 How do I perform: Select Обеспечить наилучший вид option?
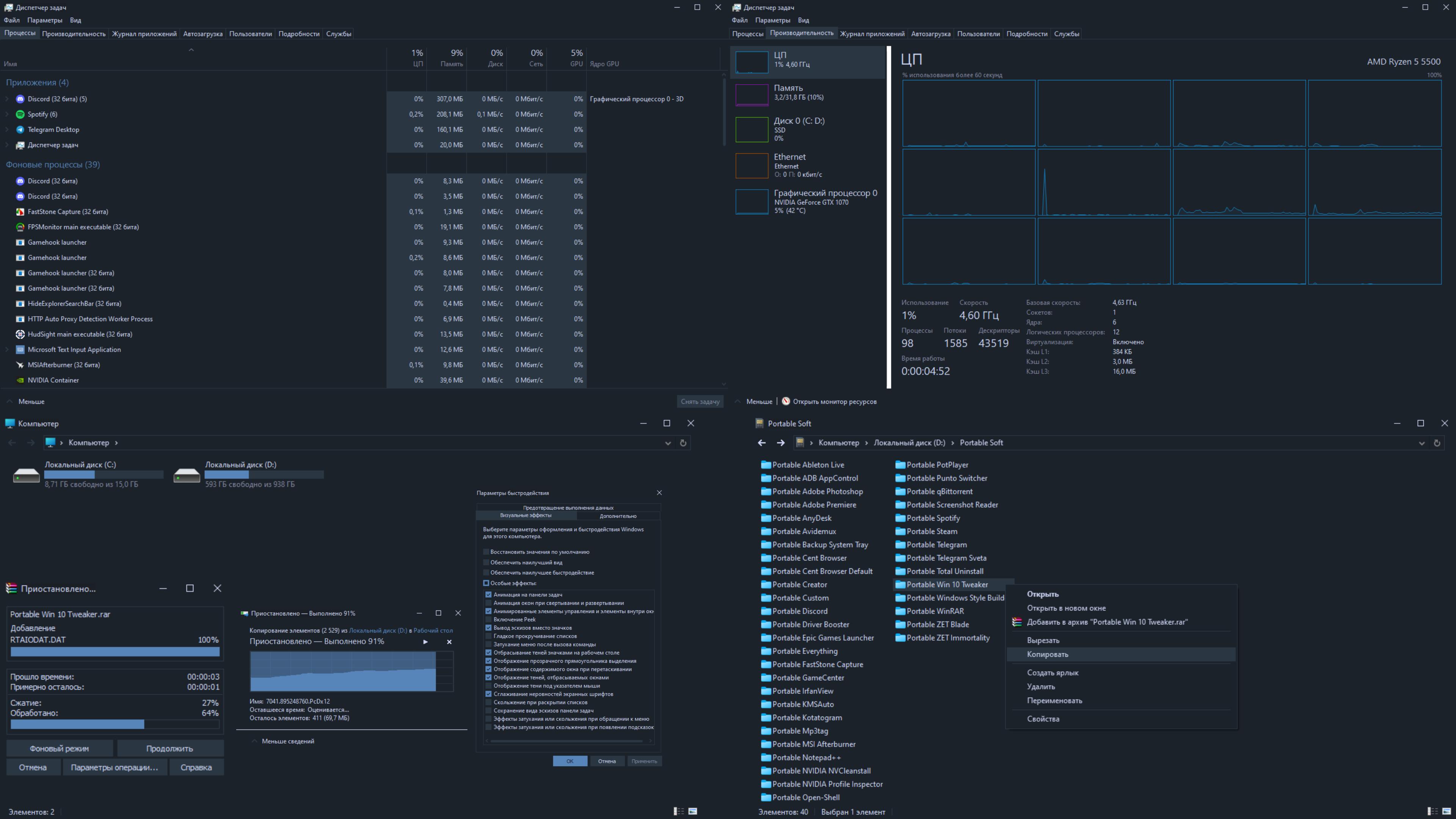tap(486, 562)
